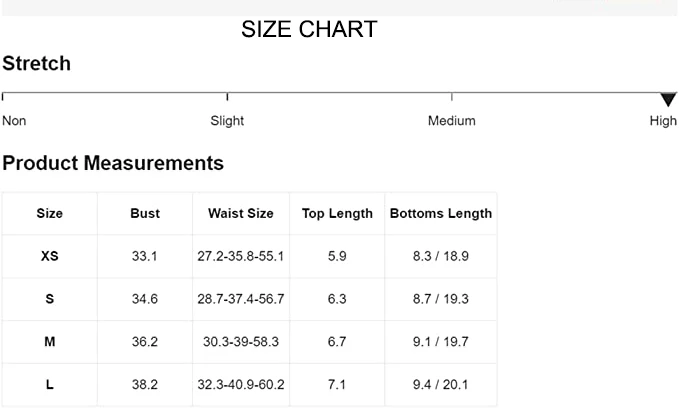Click the 9.4 / 20.1 bottoms length cell
The image size is (679, 408).
441,384
